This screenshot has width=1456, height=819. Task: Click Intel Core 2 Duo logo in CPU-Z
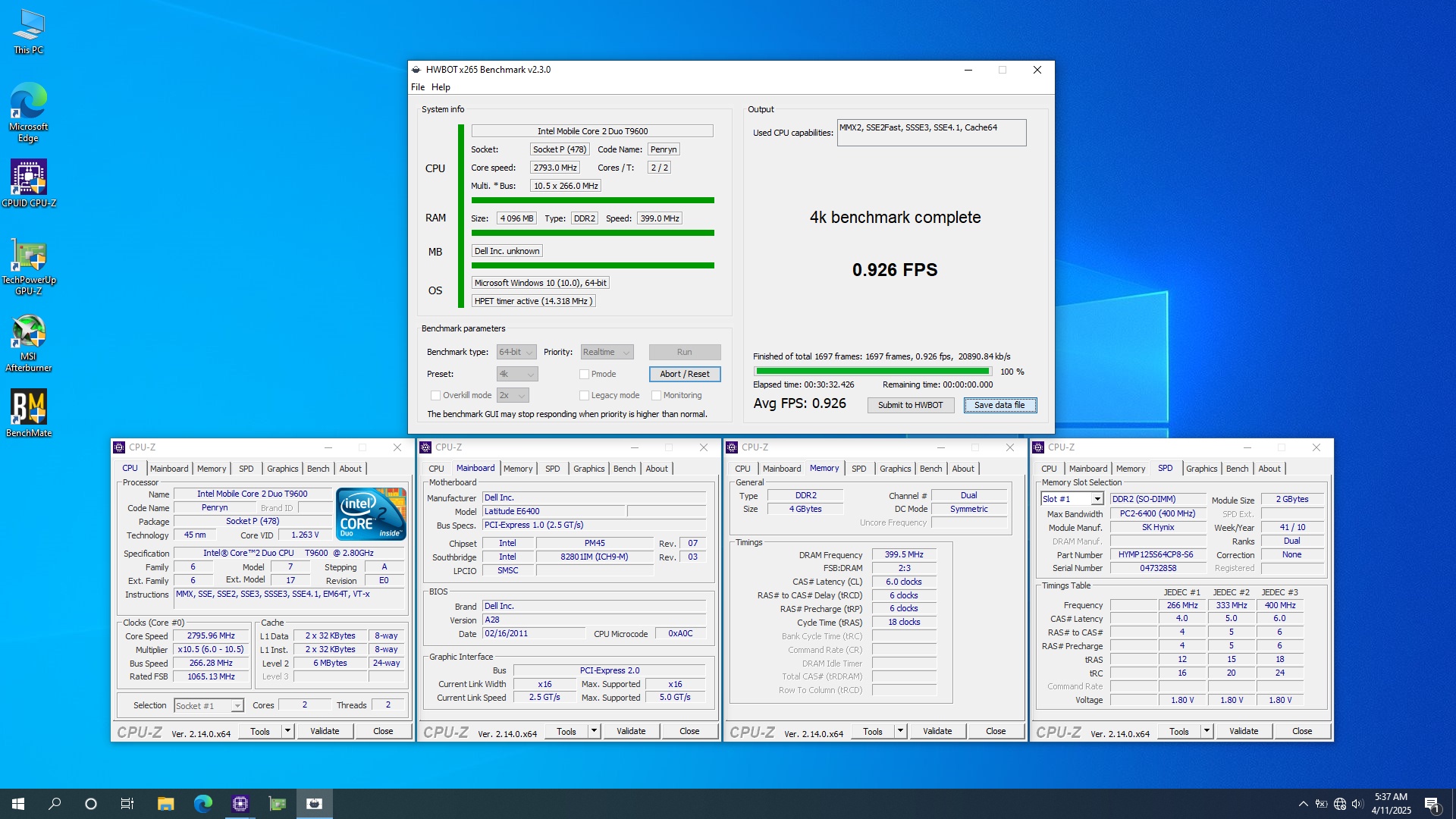pyautogui.click(x=371, y=514)
